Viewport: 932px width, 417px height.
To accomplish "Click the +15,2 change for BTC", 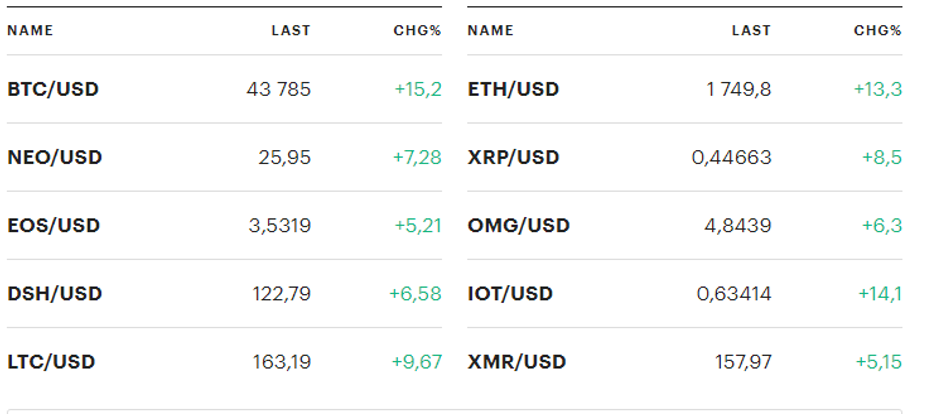I will point(418,89).
